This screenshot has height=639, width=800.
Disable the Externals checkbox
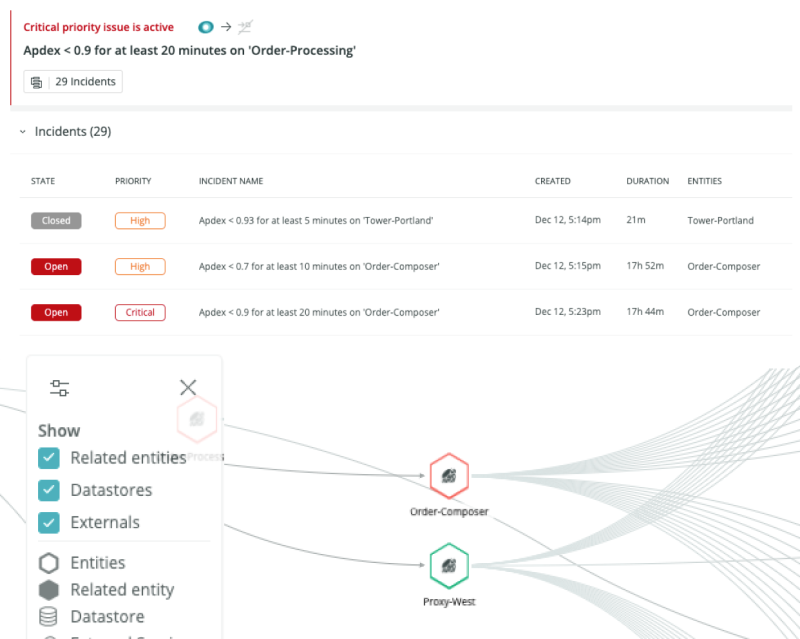click(x=49, y=522)
